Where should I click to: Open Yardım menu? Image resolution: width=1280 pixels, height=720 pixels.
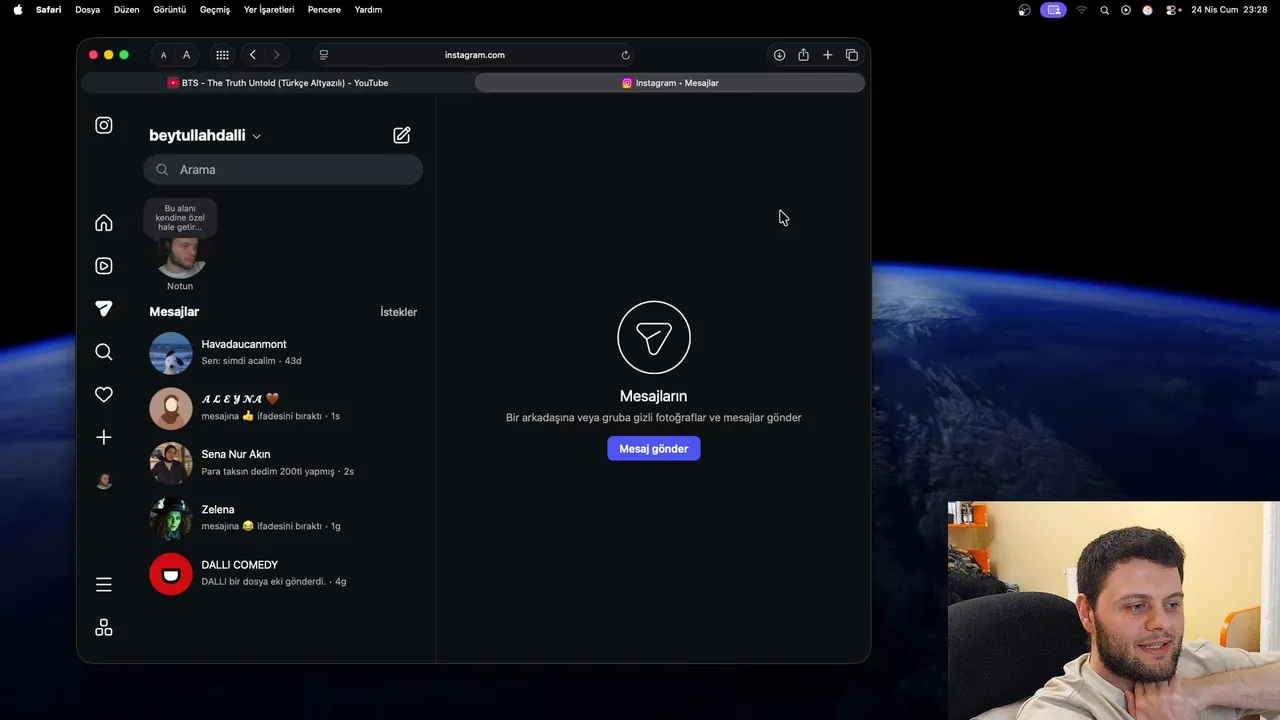coord(368,10)
